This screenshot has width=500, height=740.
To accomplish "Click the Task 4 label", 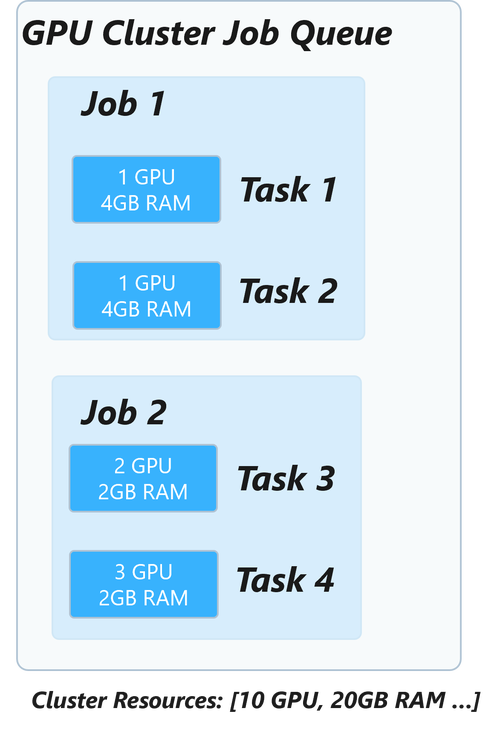I will [286, 580].
